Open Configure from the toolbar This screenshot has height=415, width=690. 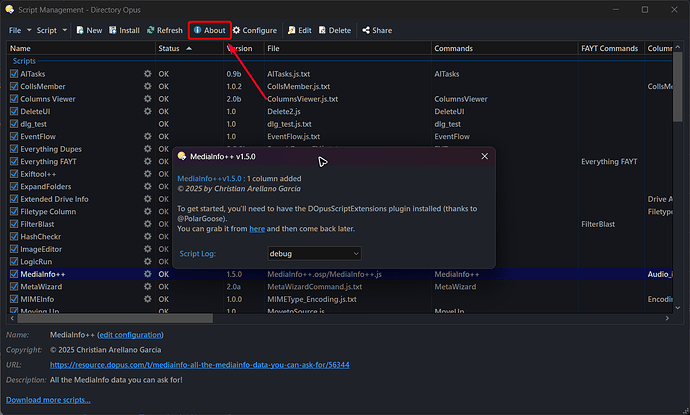(254, 30)
